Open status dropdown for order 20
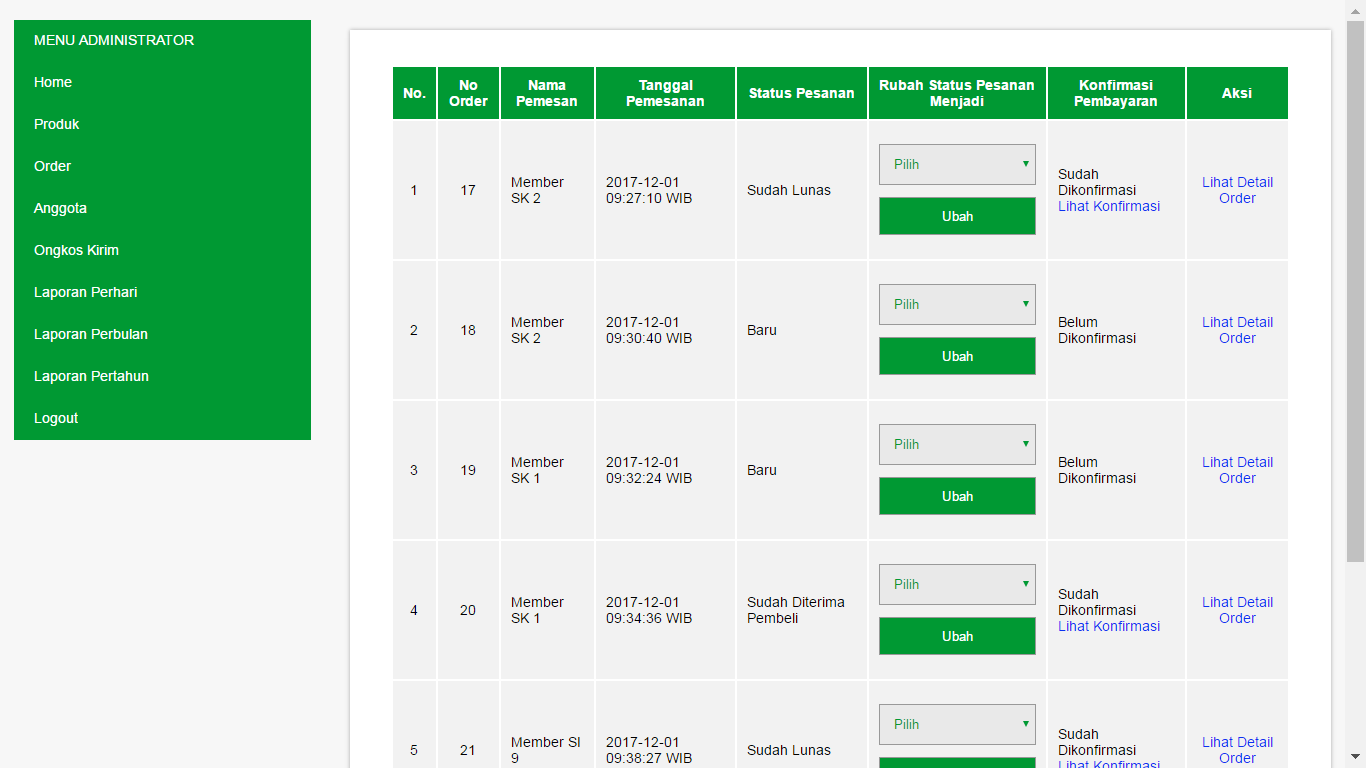The image size is (1366, 768). (x=957, y=584)
